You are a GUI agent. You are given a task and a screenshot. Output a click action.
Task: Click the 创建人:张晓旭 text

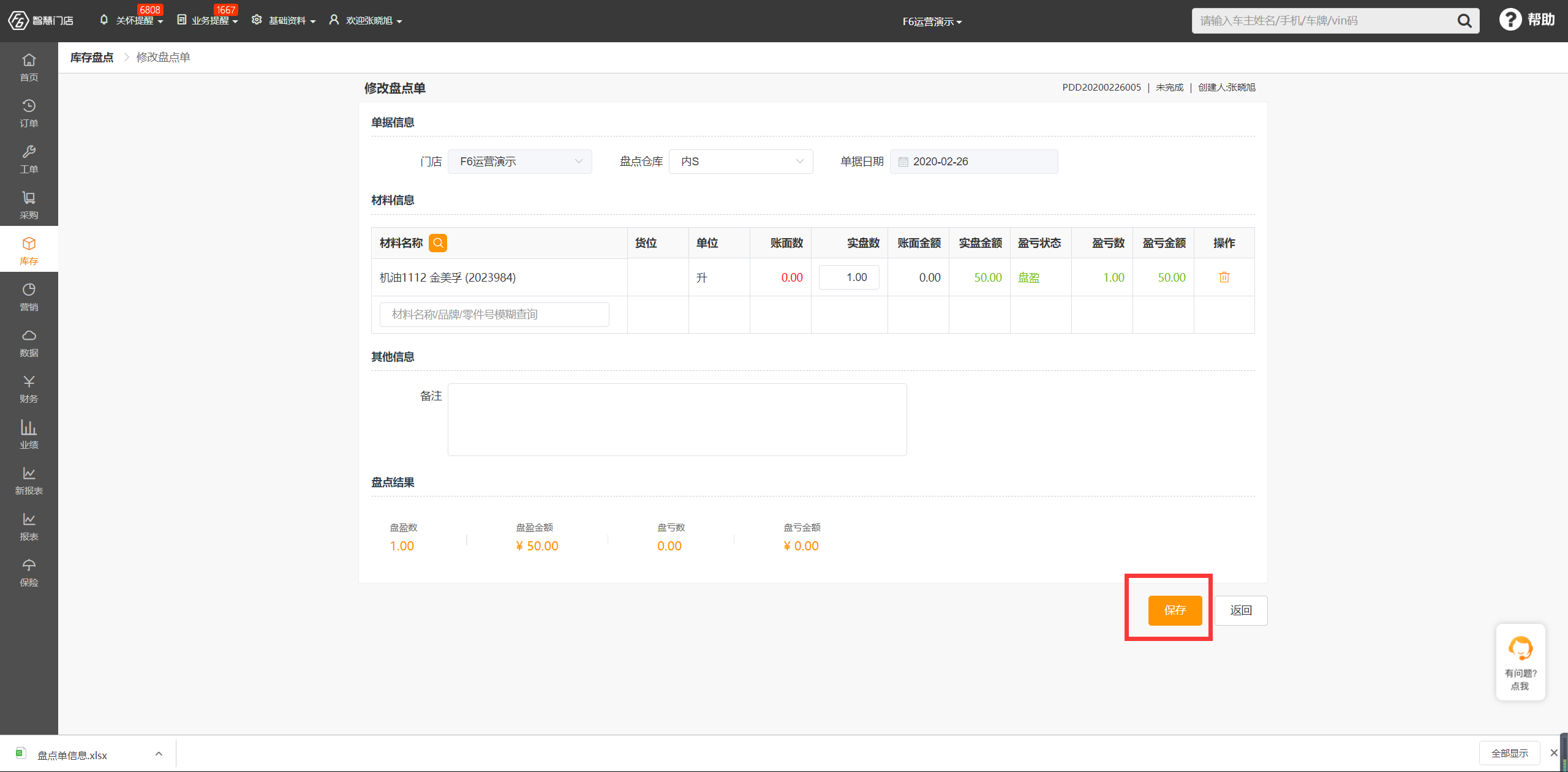1227,88
